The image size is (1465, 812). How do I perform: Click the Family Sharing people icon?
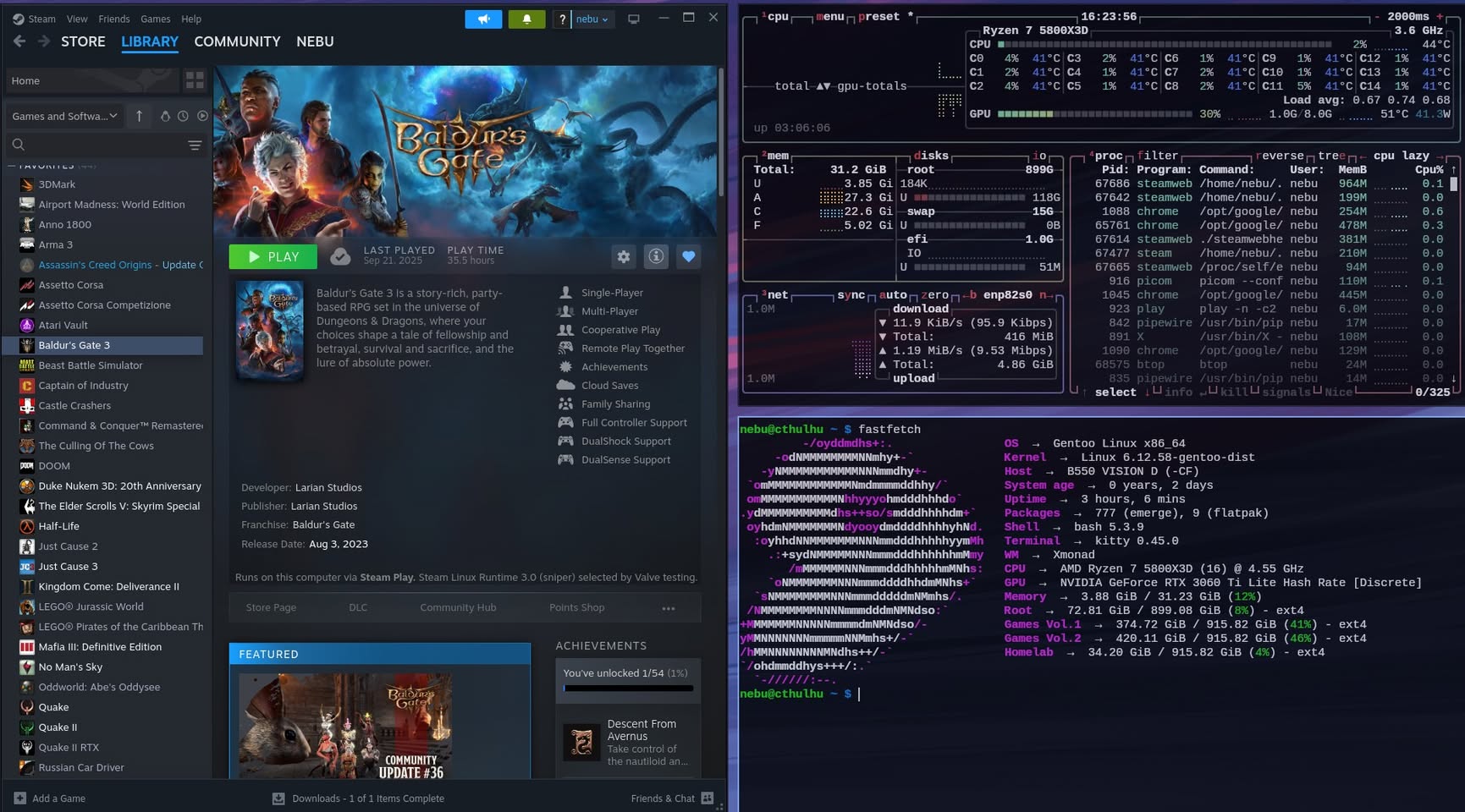(x=565, y=403)
